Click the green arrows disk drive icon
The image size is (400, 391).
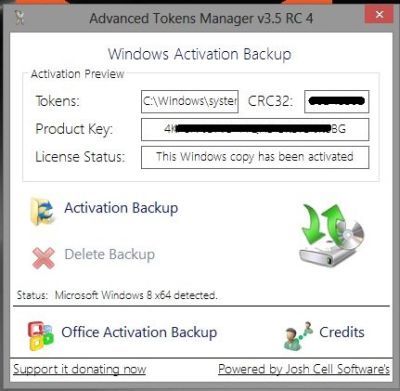(x=331, y=235)
